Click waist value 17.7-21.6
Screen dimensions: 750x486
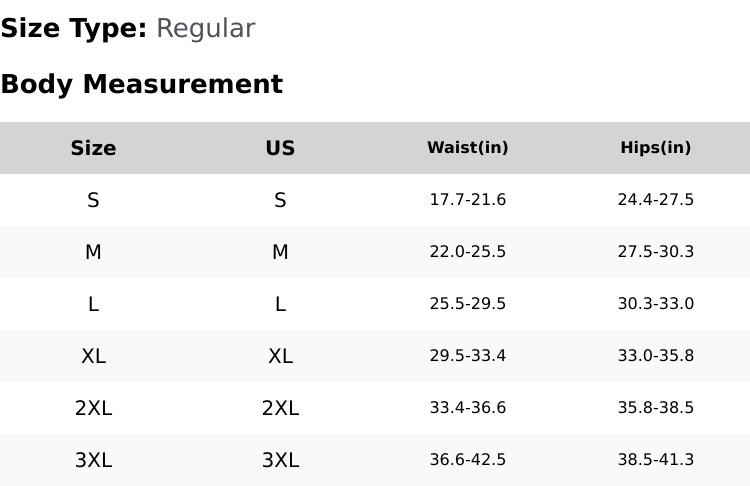pyautogui.click(x=467, y=200)
